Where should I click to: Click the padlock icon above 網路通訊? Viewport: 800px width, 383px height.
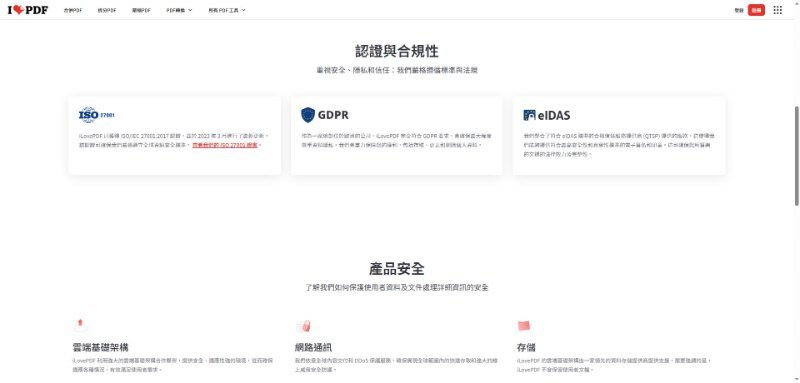coord(303,326)
